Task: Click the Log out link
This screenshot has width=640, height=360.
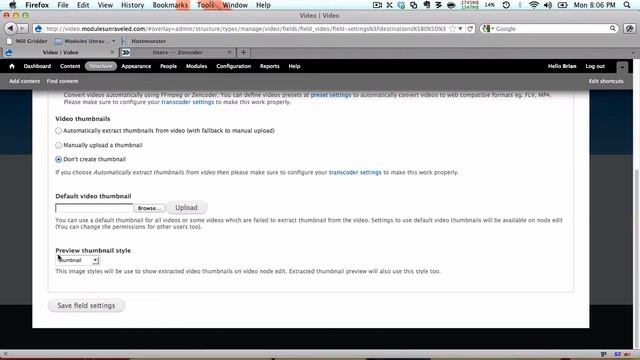Action: coord(595,66)
